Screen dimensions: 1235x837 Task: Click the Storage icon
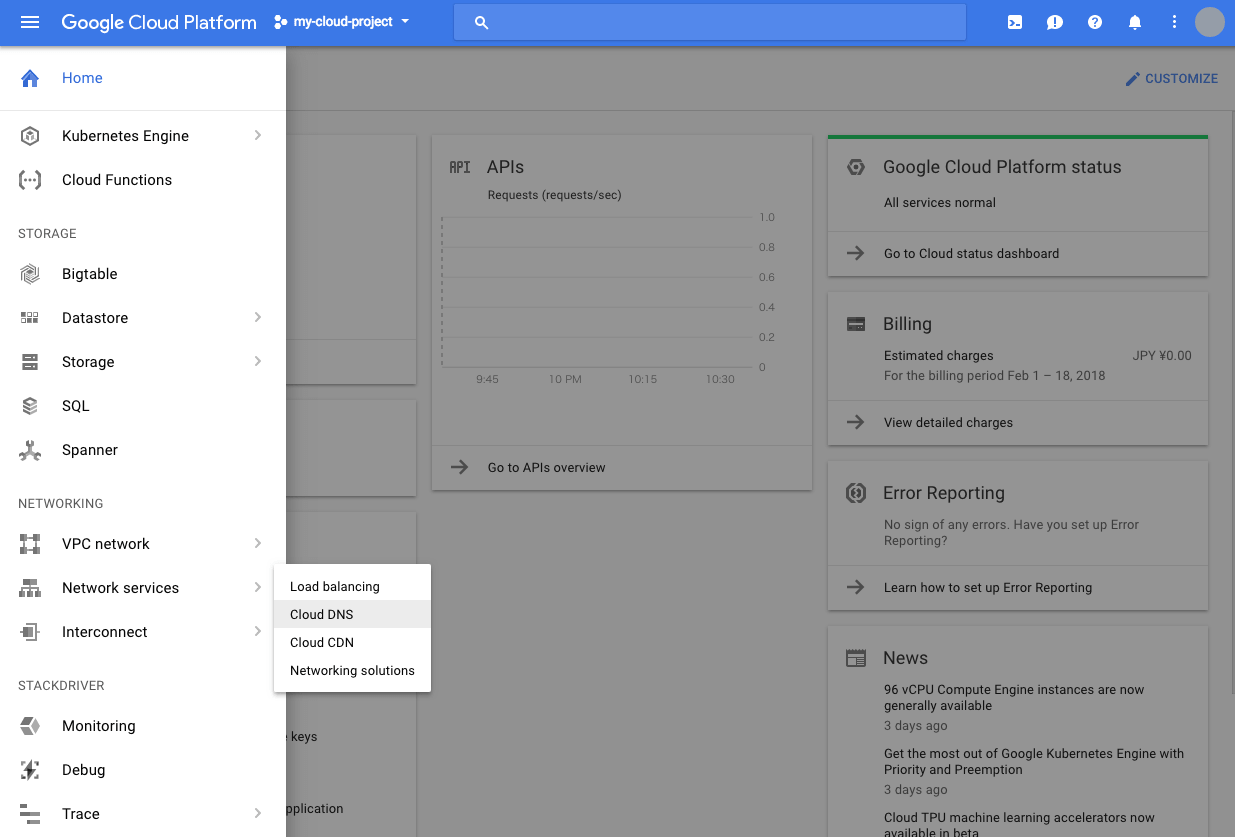[x=30, y=362]
